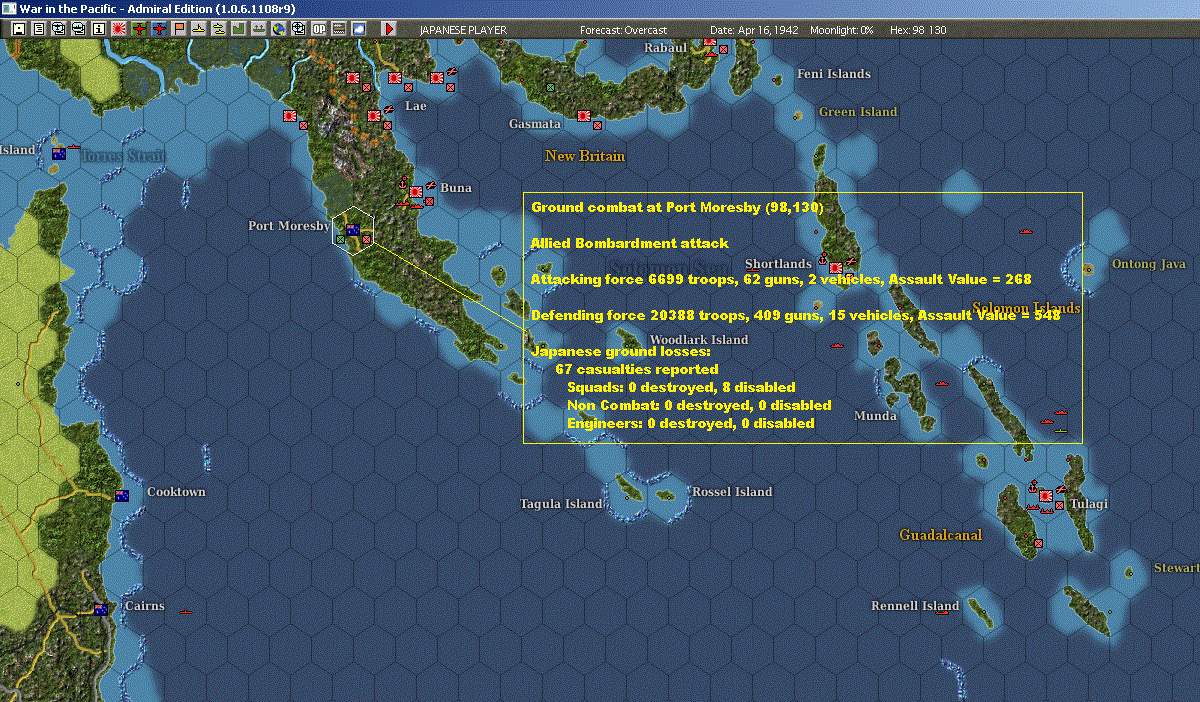The height and width of the screenshot is (702, 1200).
Task: Click the anchor port icon at Tulagi
Action: [1033, 487]
